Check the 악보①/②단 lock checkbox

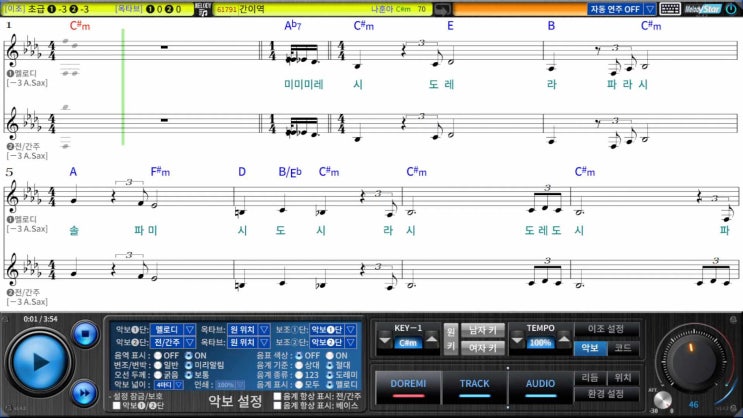click(117, 406)
